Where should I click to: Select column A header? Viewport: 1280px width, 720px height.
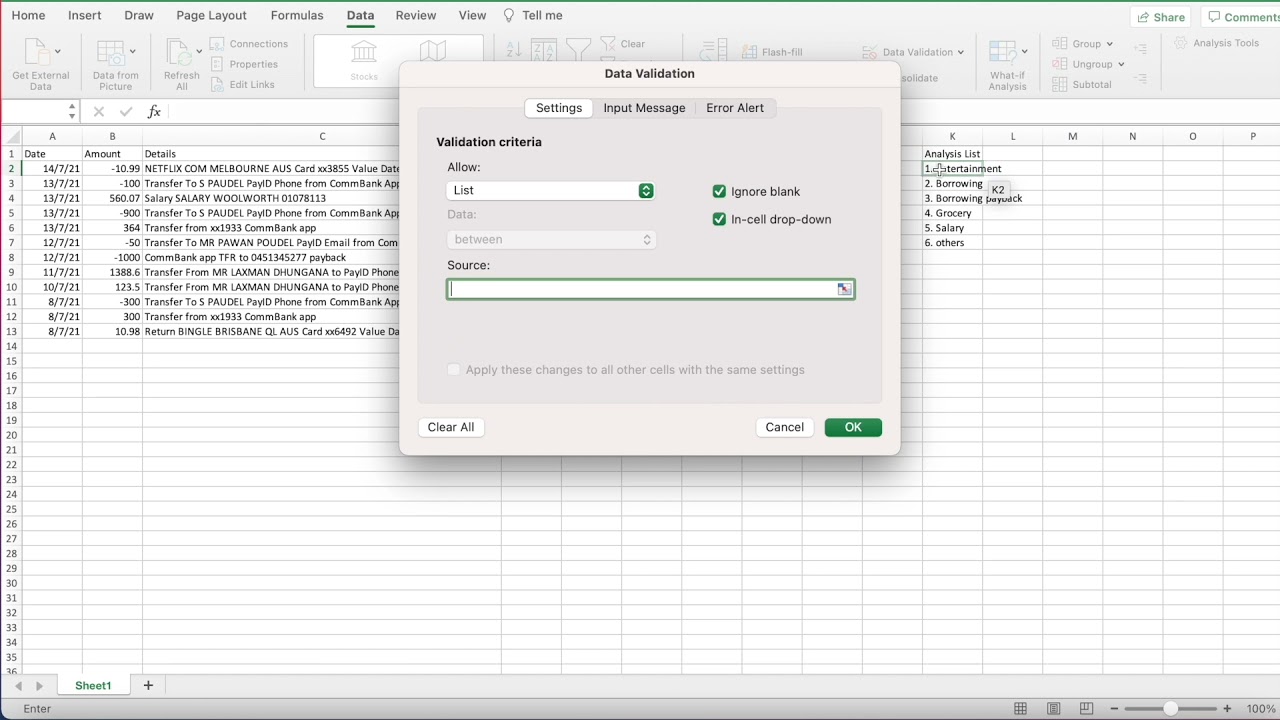coord(52,136)
